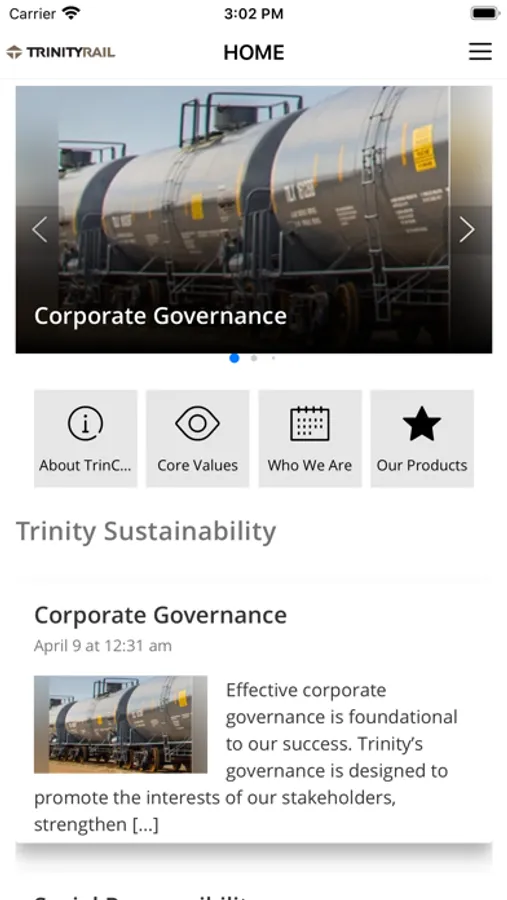507x900 pixels.
Task: Open the hero tank car banner image
Action: 254,219
